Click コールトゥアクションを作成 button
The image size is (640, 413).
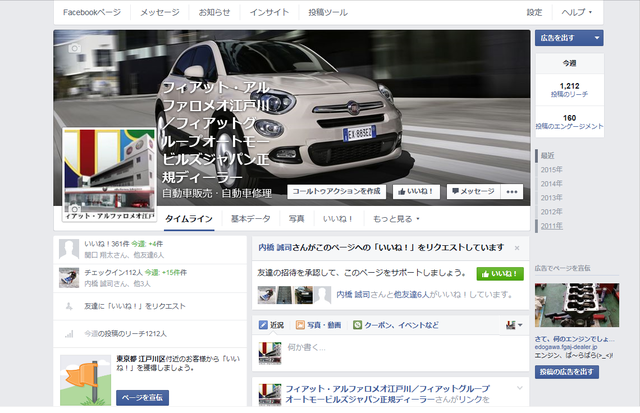coord(337,191)
